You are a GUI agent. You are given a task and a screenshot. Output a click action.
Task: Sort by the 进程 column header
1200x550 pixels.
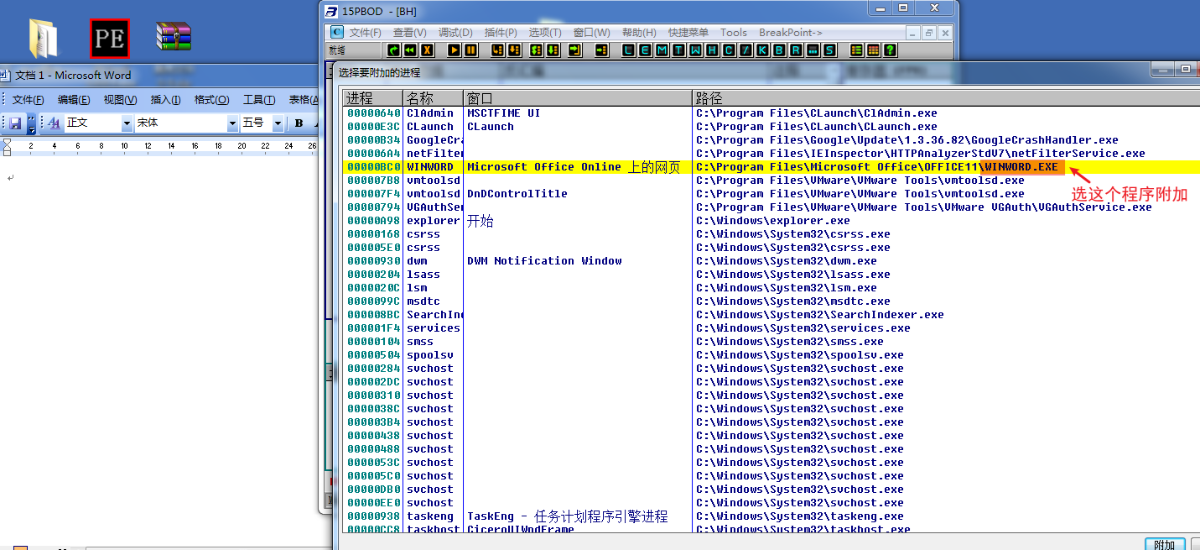click(373, 98)
